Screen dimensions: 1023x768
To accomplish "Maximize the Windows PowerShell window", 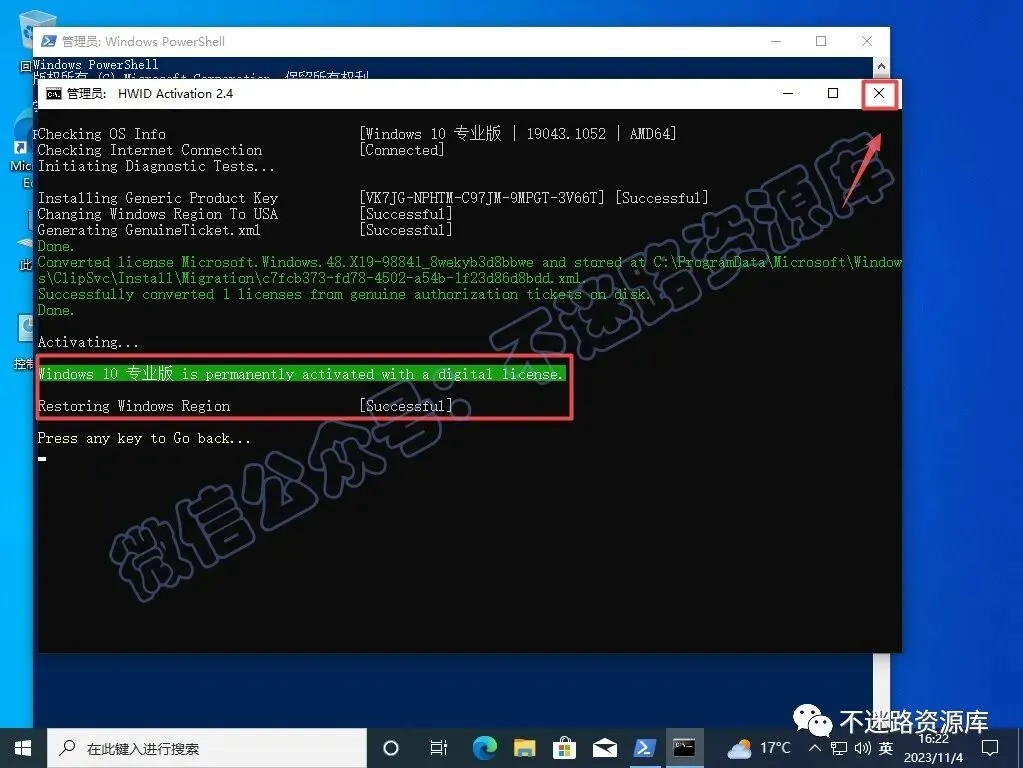I will (x=821, y=41).
